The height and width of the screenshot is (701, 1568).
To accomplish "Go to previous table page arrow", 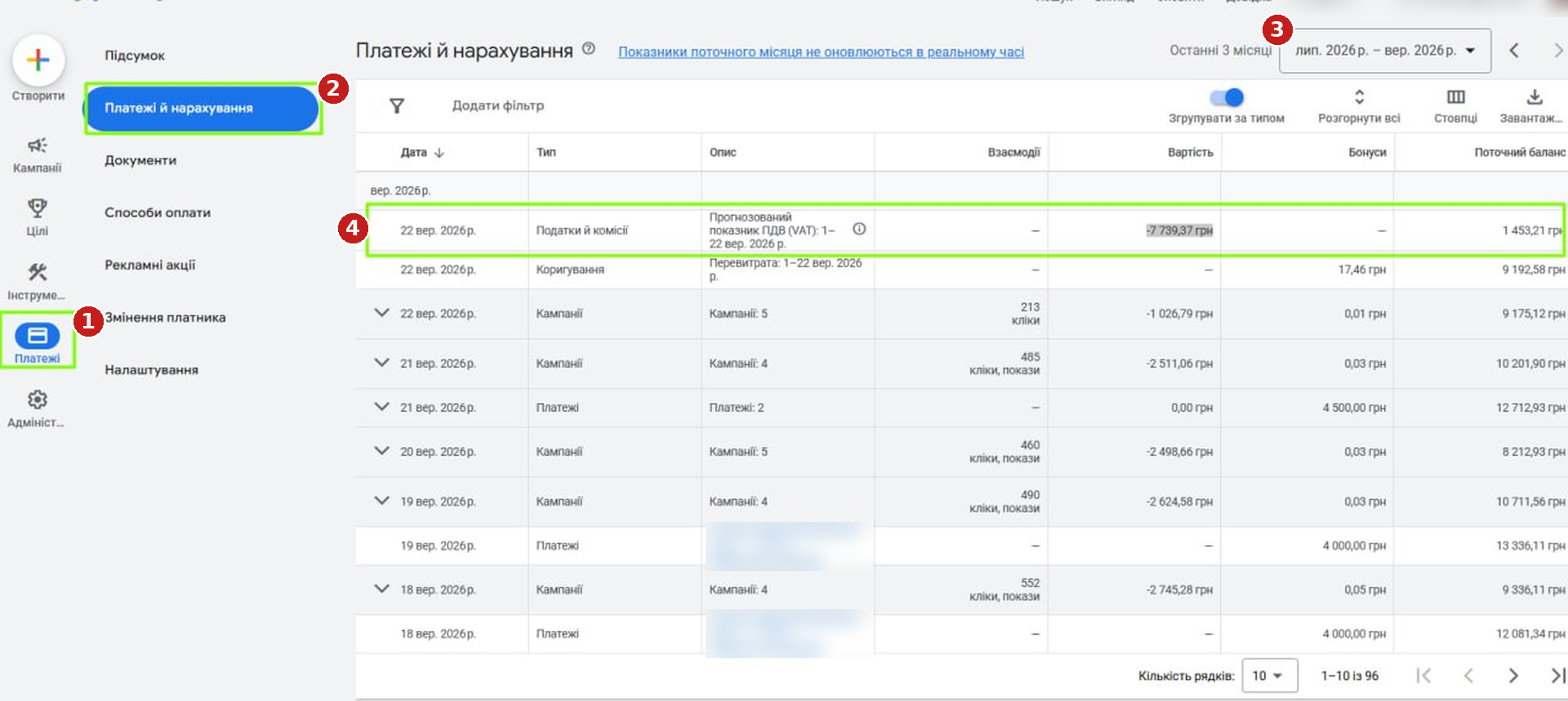I will click(x=1468, y=676).
